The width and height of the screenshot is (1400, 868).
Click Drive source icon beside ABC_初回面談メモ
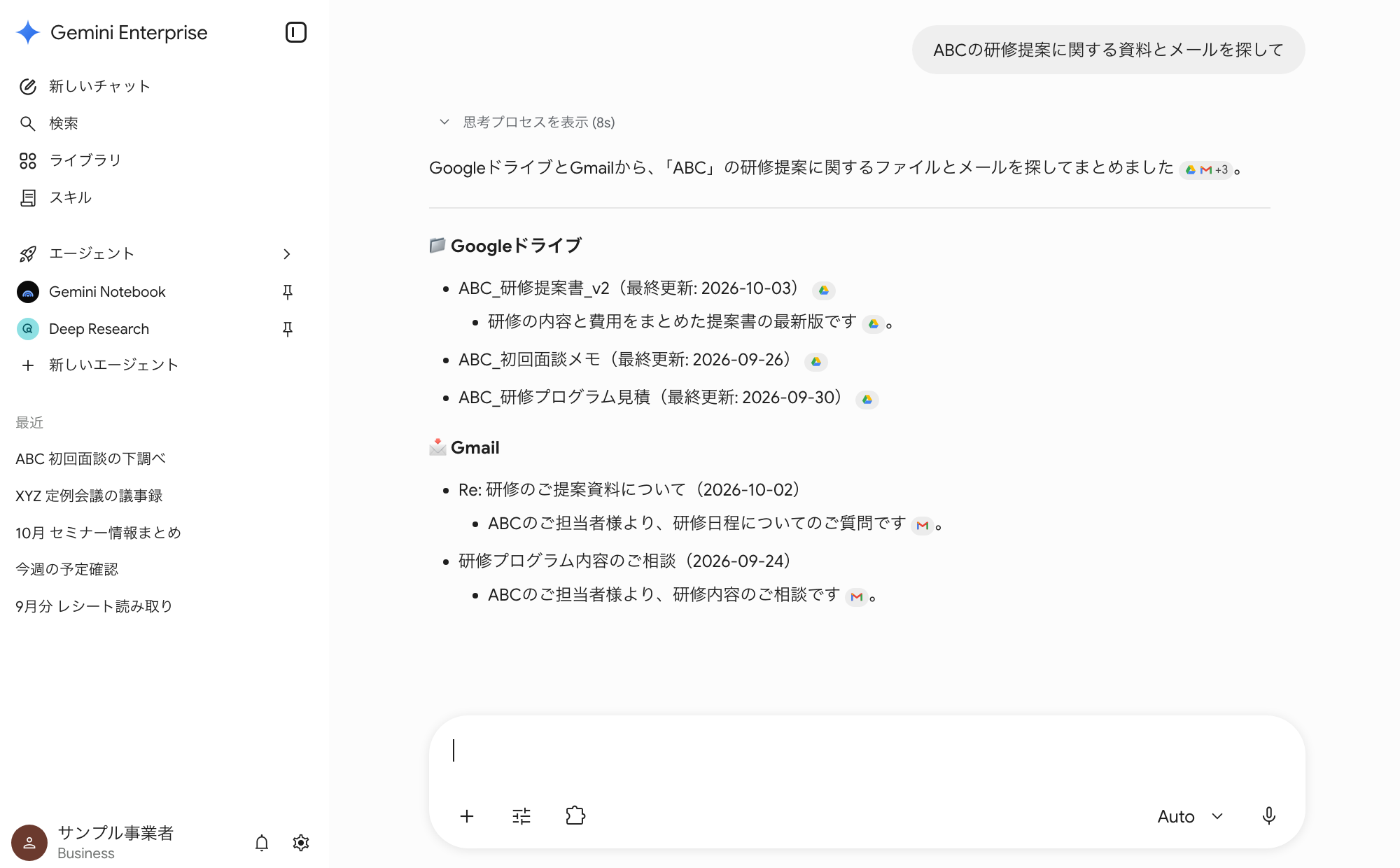816,361
